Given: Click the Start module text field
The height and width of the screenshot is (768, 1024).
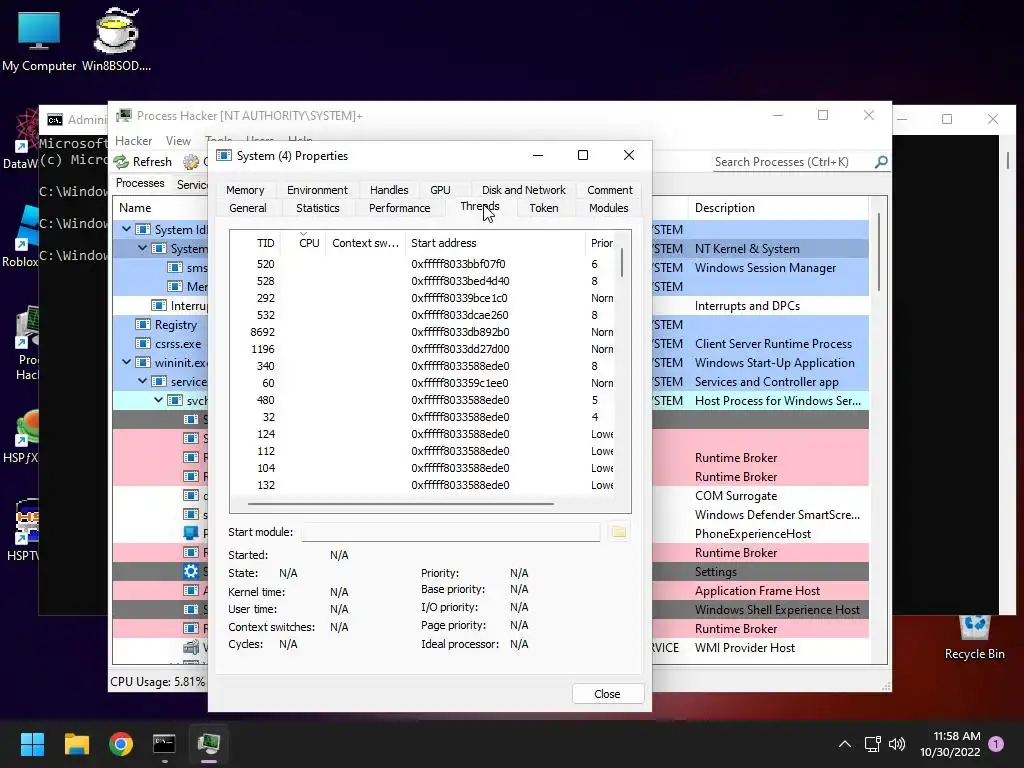Looking at the screenshot, I should pos(451,532).
